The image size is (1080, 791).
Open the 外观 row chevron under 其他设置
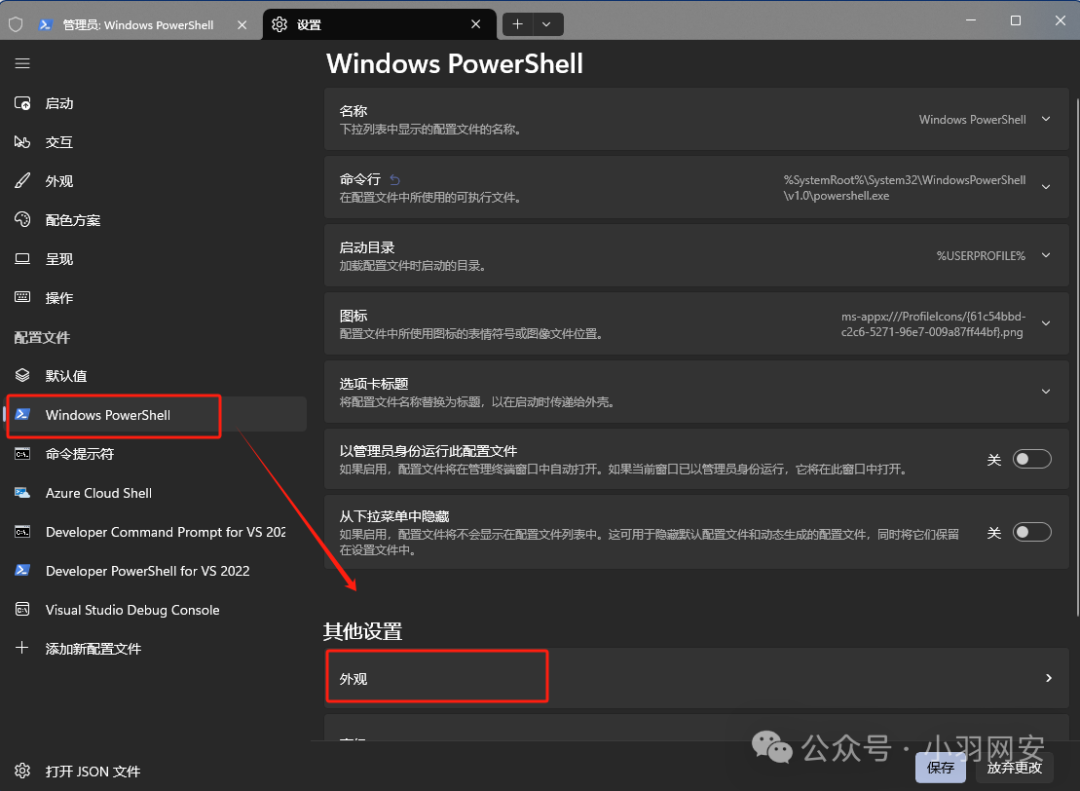coord(1048,678)
